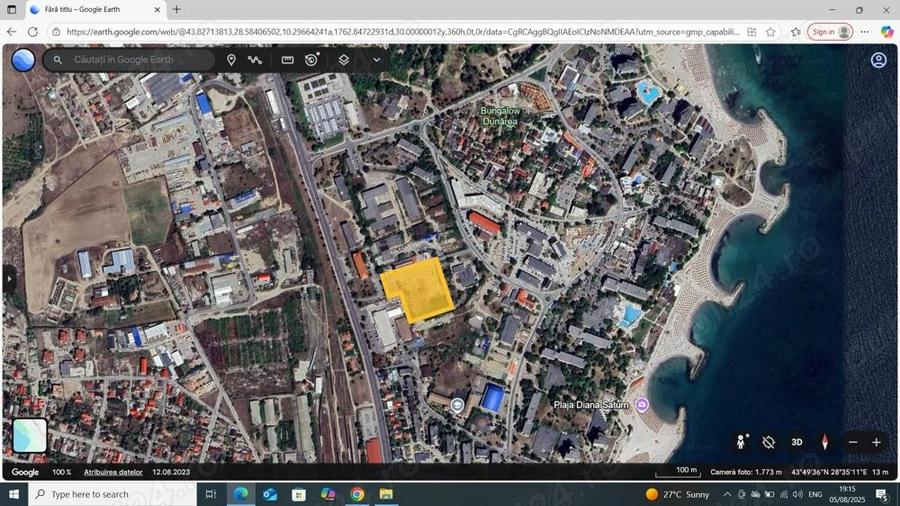
Task: Show hidden system tray icons
Action: pyautogui.click(x=727, y=494)
